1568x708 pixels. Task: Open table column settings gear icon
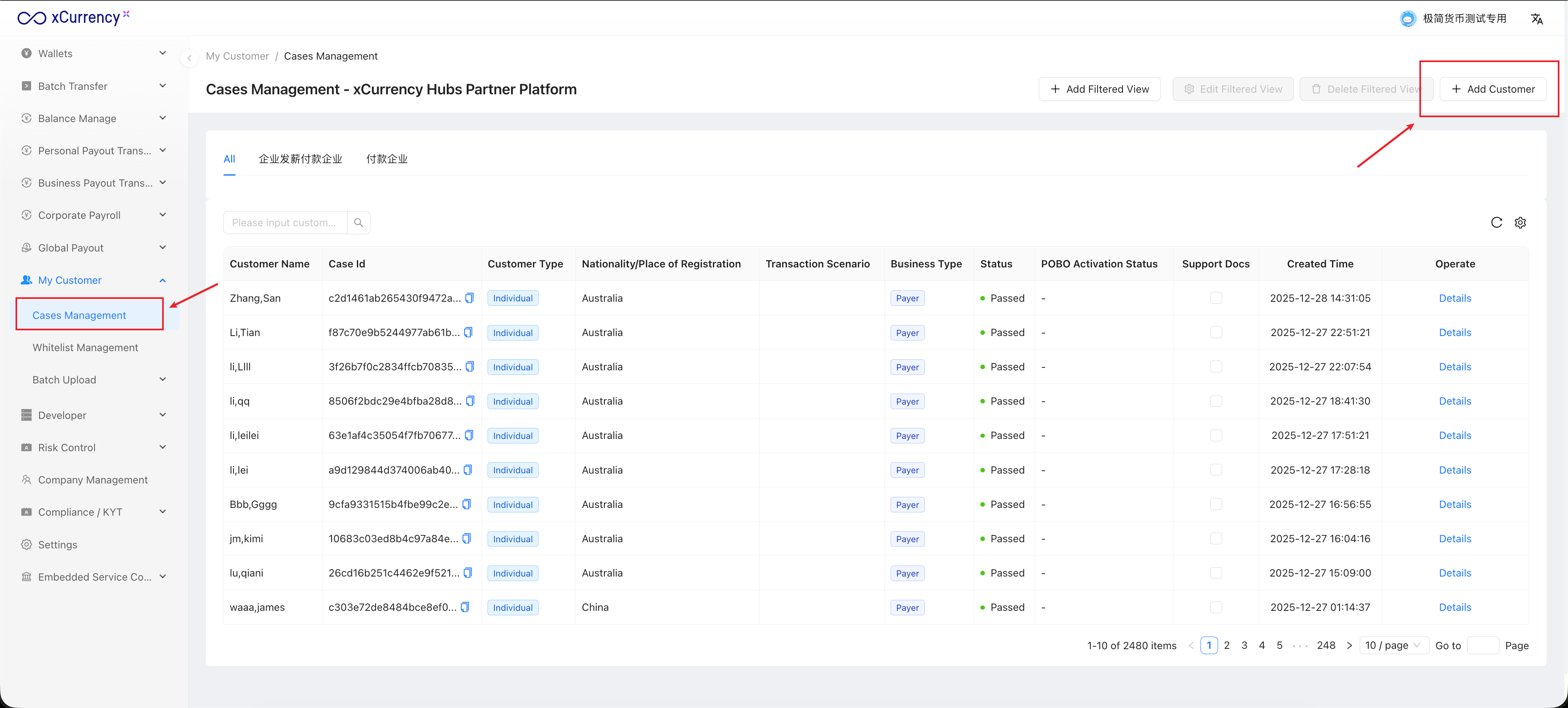coord(1520,223)
